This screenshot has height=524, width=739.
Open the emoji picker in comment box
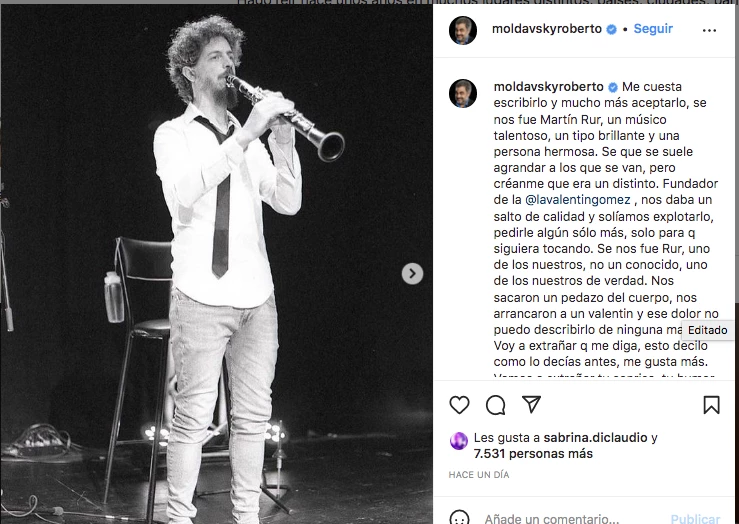click(x=459, y=518)
